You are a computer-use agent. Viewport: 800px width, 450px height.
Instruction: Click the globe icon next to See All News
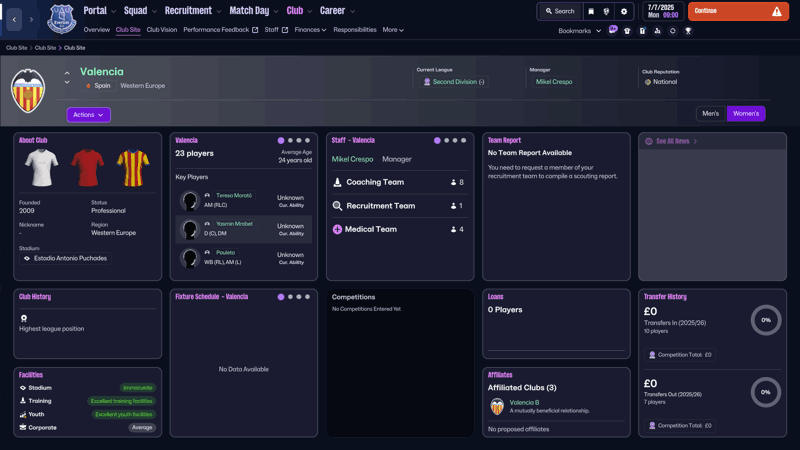click(x=648, y=141)
